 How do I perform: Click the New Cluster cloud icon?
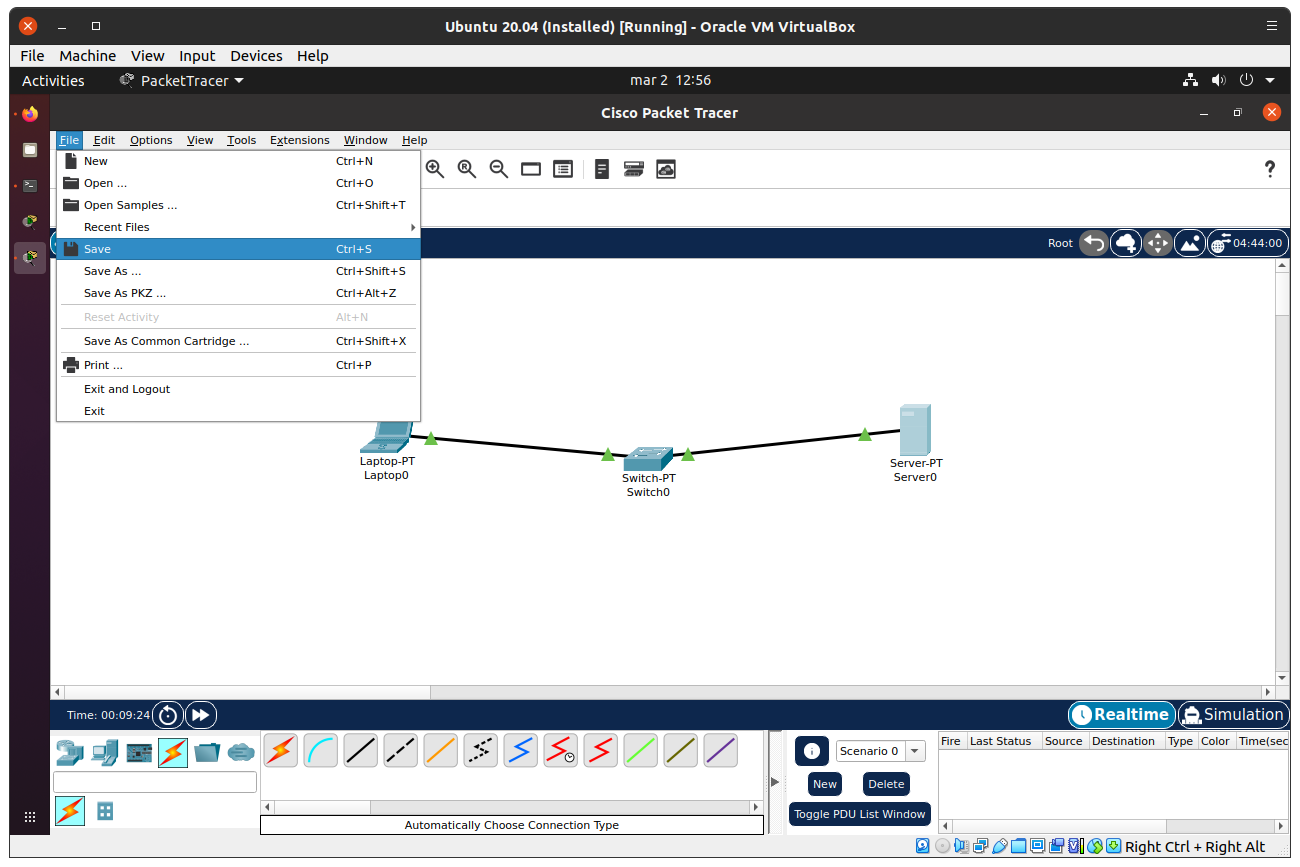tap(1126, 243)
